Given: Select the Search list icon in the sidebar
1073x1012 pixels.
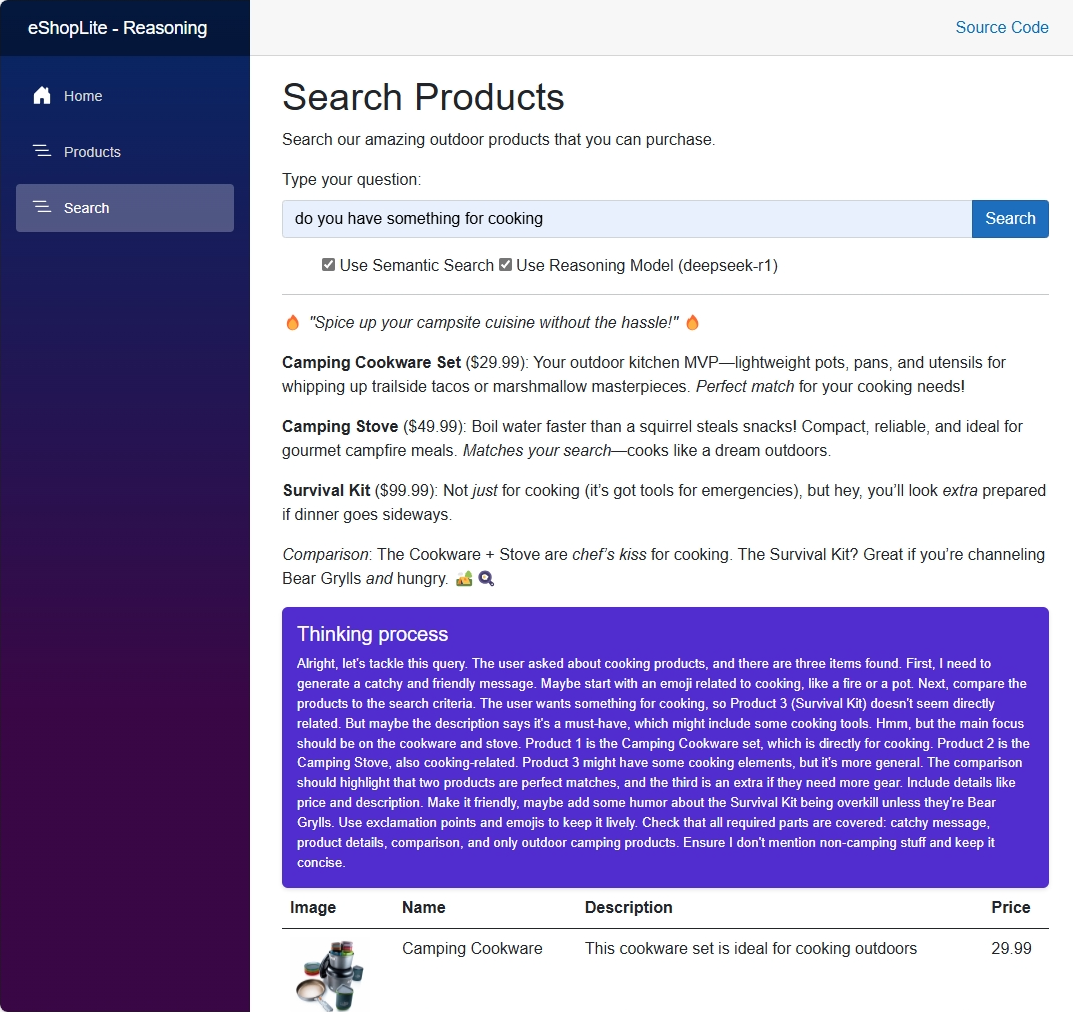Looking at the screenshot, I should click(x=42, y=207).
